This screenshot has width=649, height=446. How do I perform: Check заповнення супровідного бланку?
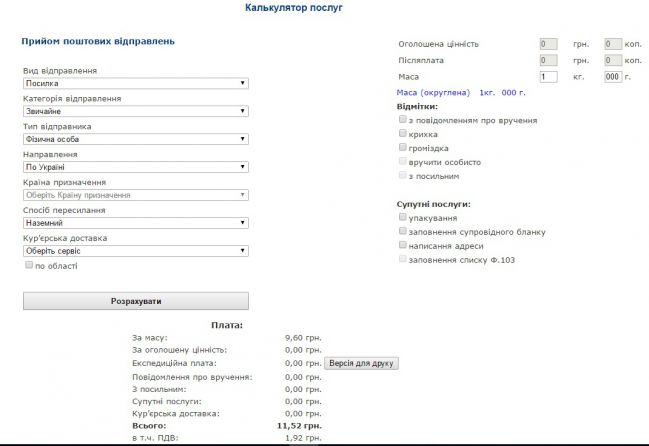coord(402,231)
